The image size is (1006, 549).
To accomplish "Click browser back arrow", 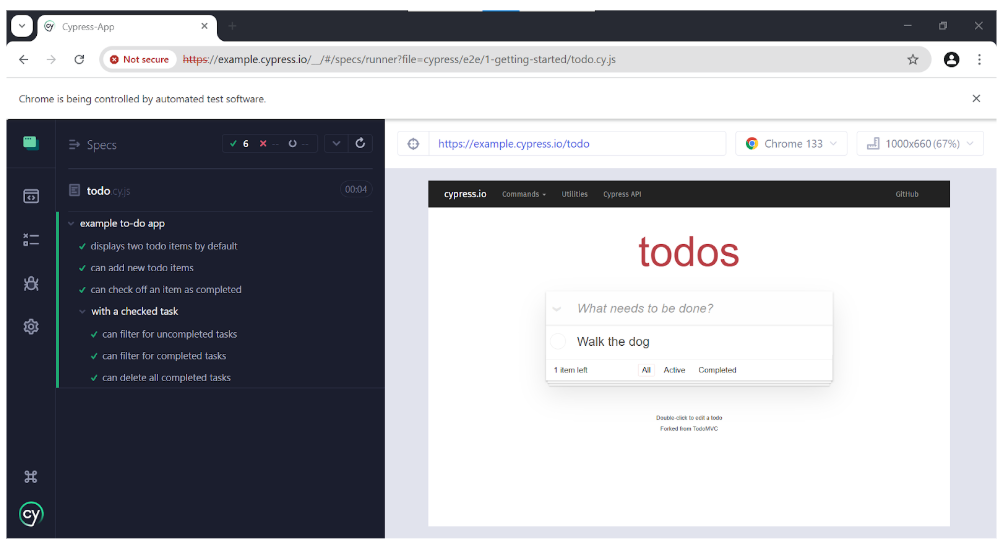I will click(24, 60).
